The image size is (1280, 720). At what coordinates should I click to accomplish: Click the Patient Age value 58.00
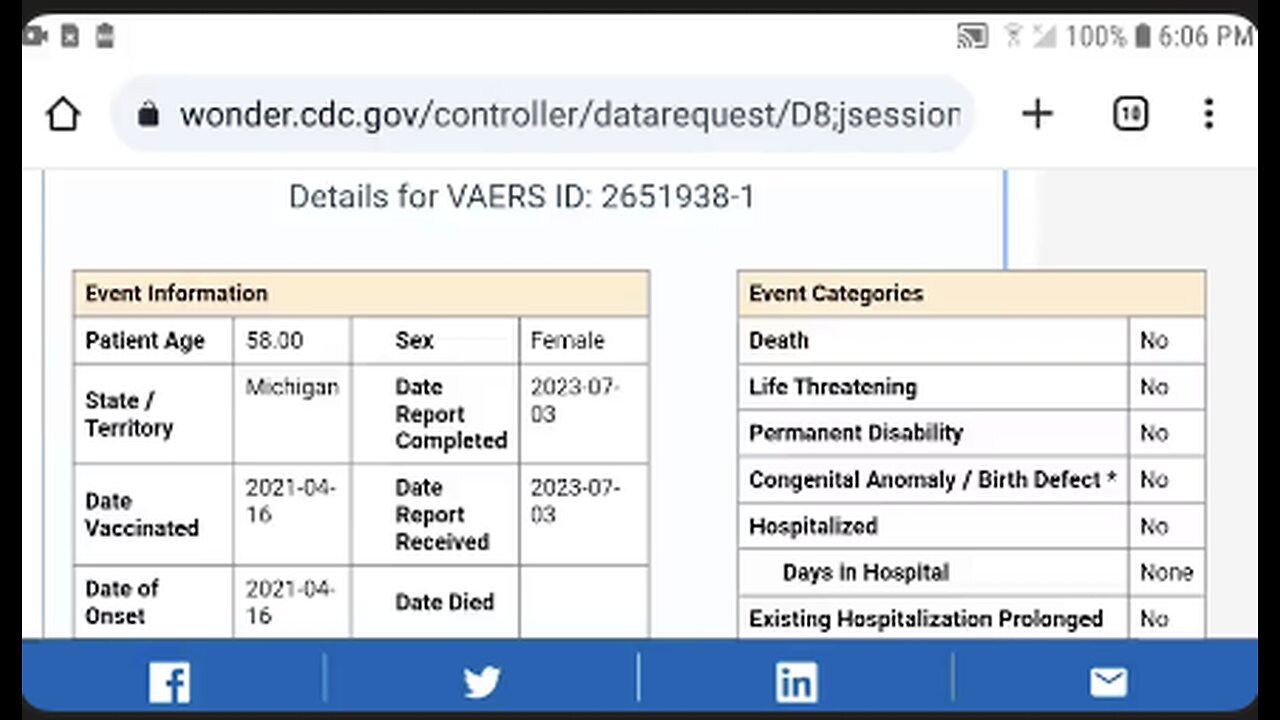[275, 341]
